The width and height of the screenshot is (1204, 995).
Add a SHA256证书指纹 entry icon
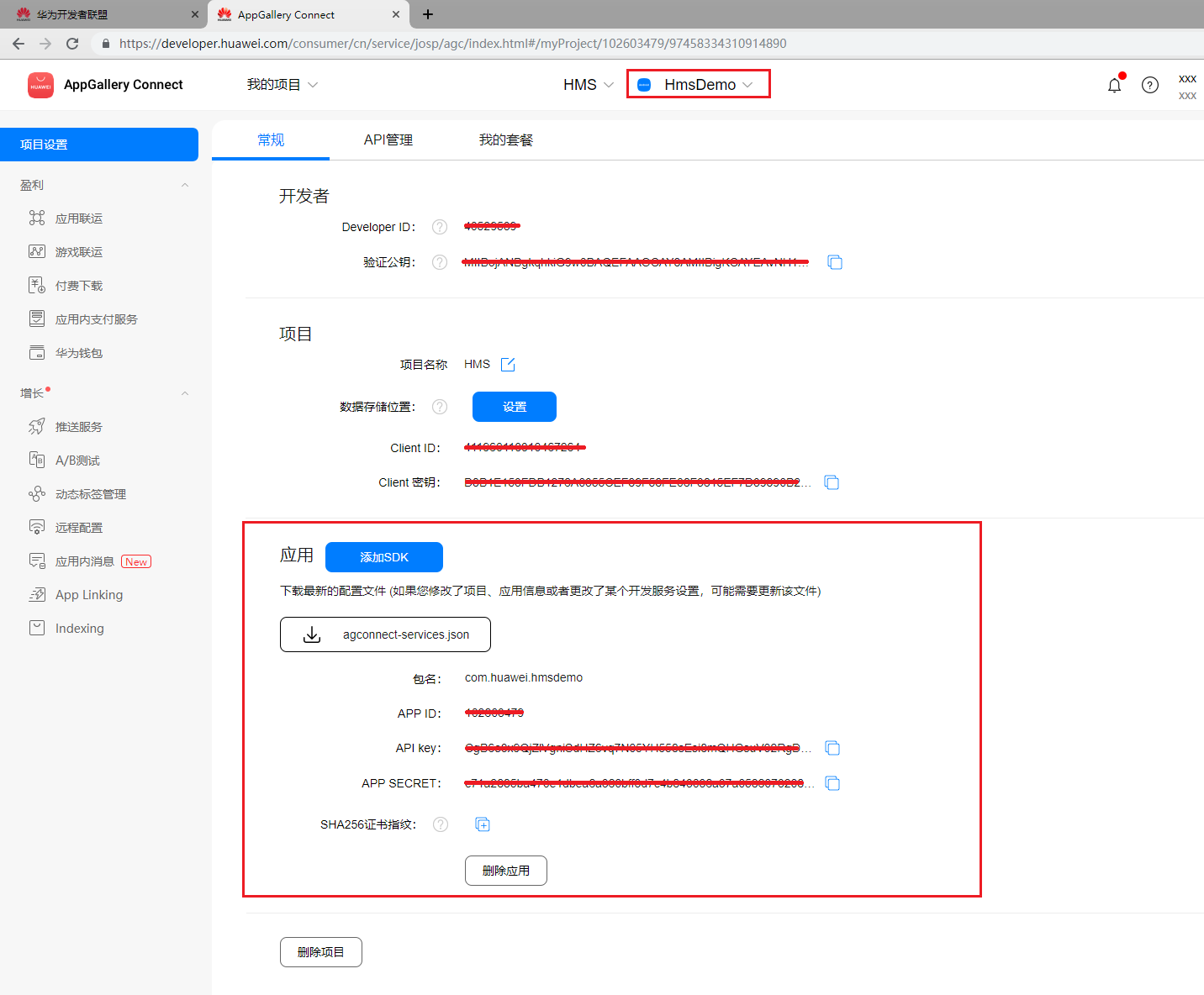[483, 824]
